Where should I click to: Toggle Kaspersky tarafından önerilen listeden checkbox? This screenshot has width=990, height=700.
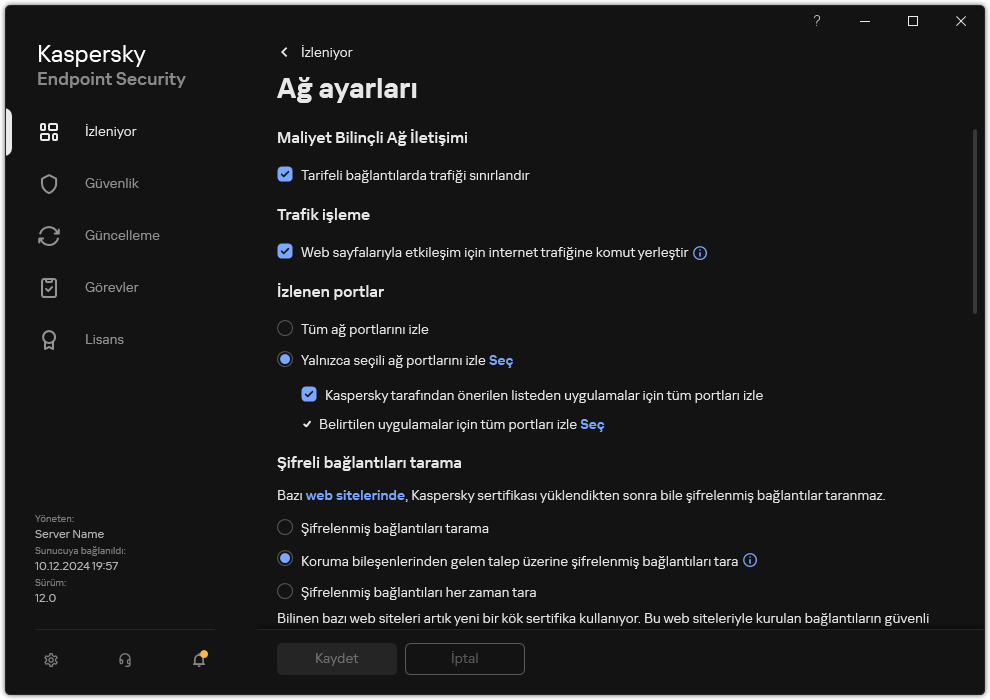click(309, 395)
